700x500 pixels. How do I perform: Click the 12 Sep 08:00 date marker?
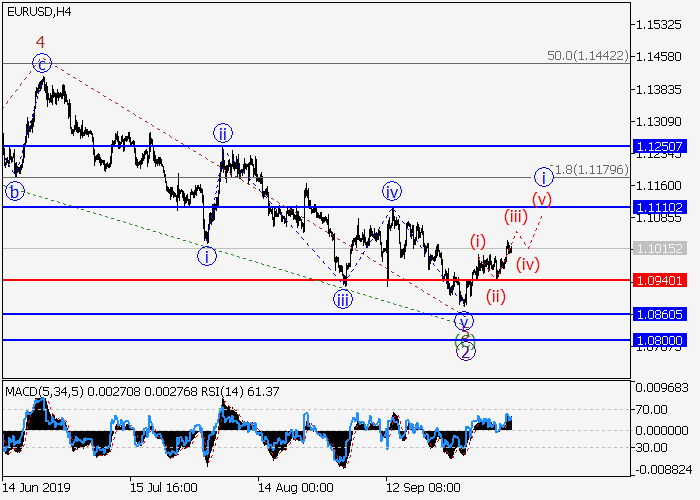point(424,489)
